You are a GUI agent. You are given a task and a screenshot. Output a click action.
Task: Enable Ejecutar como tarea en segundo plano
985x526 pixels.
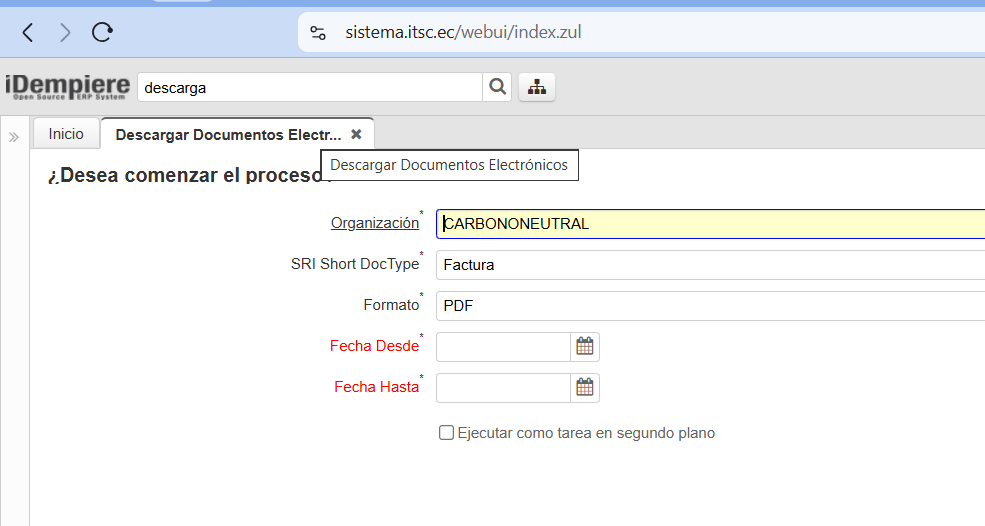point(447,433)
